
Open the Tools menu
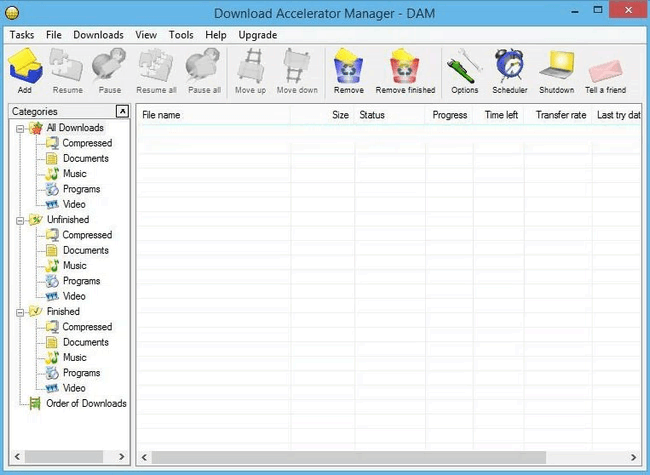(x=181, y=35)
